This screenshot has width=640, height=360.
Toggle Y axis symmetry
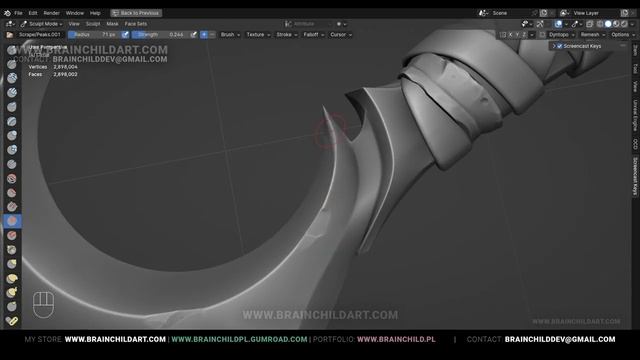[x=517, y=35]
